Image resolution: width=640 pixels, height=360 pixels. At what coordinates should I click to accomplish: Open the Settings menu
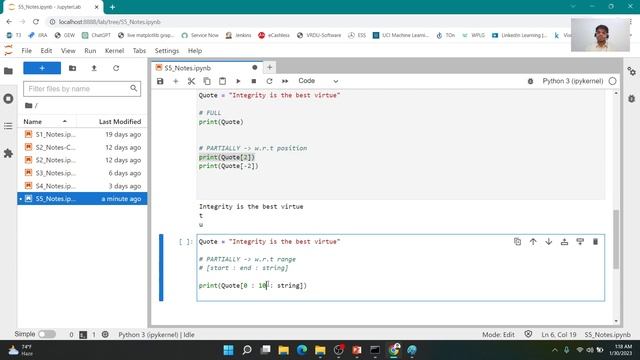(167, 51)
